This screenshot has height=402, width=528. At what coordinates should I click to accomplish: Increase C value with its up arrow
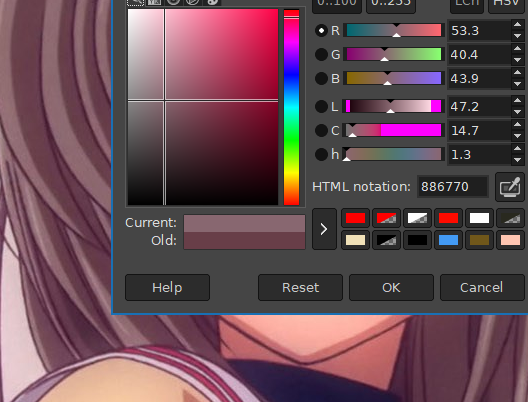pos(518,125)
